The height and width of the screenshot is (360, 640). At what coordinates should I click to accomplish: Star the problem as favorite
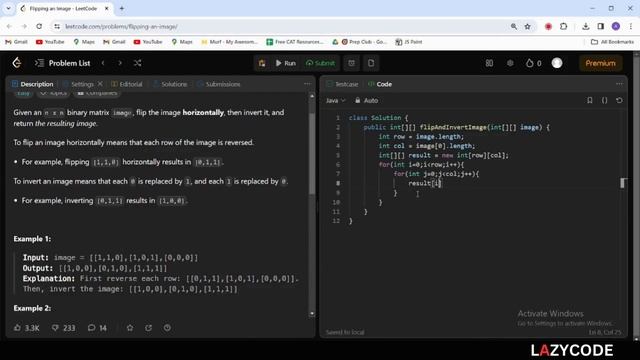point(130,328)
